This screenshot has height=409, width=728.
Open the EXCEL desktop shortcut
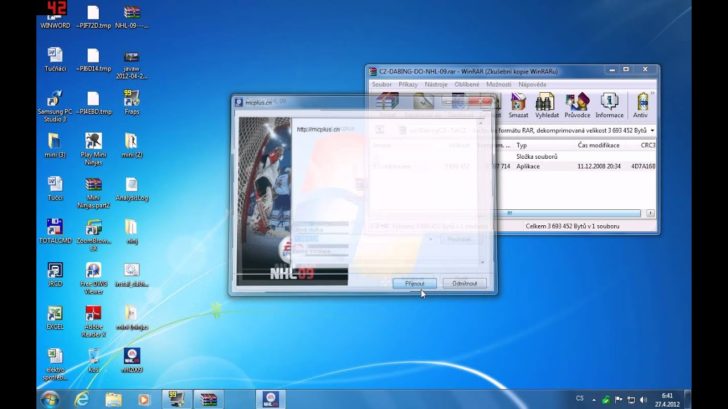[55, 317]
